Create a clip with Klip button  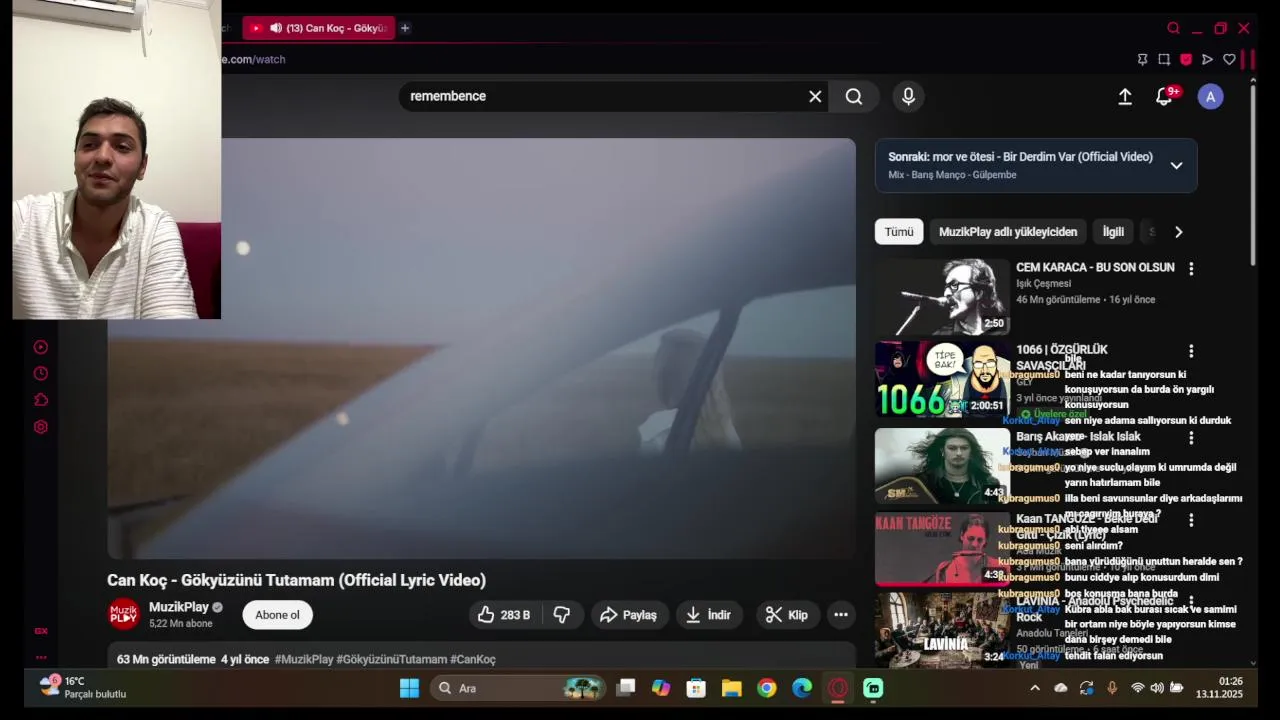pyautogui.click(x=787, y=615)
